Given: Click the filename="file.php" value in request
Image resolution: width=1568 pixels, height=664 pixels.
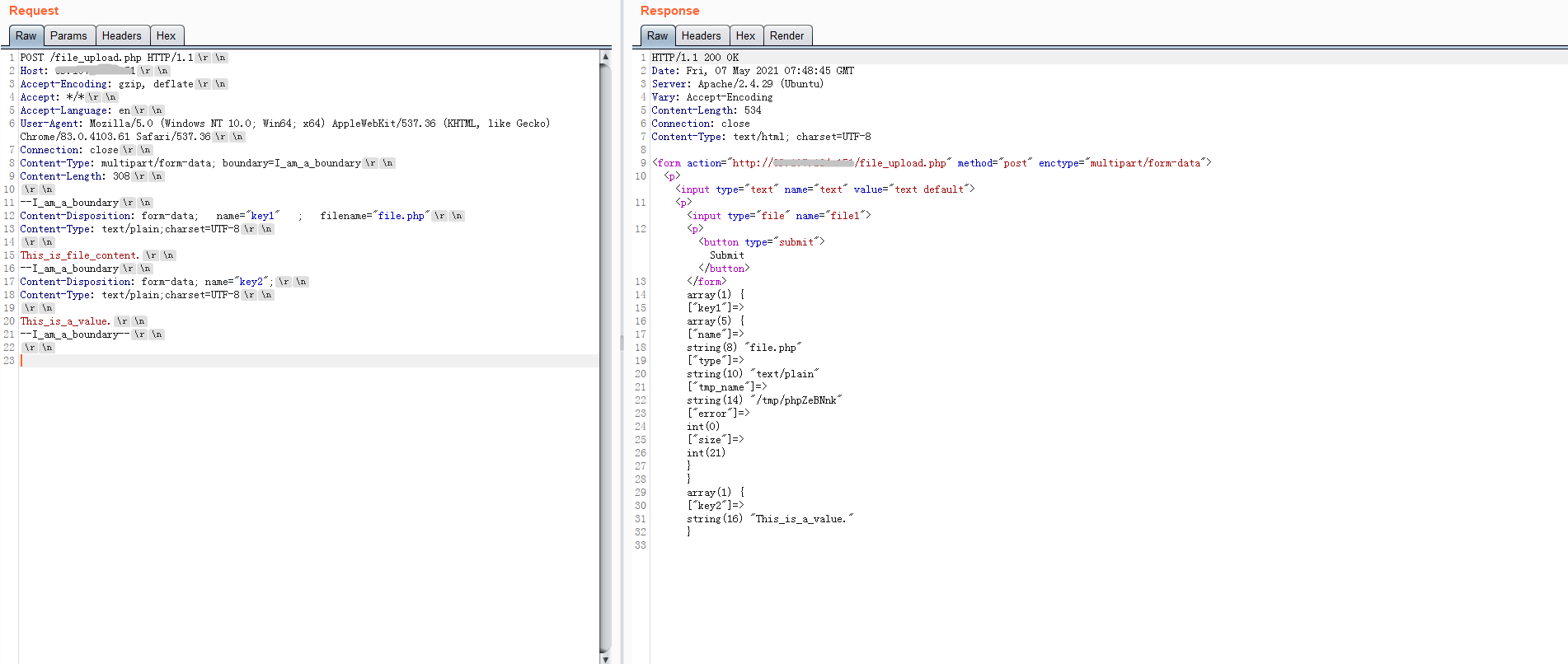Looking at the screenshot, I should coord(402,216).
